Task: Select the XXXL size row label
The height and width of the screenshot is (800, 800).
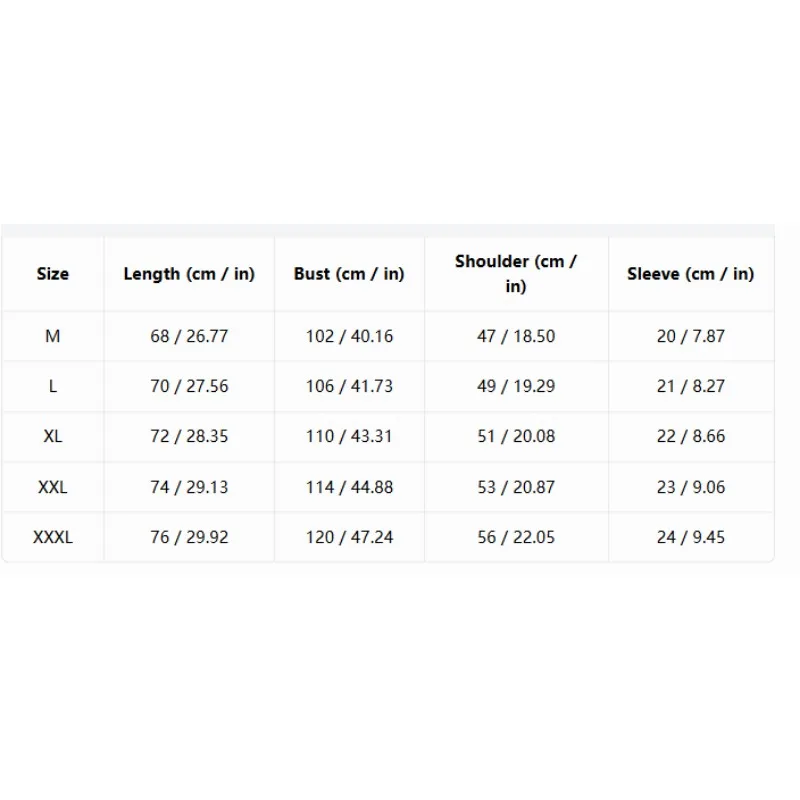Action: (53, 537)
